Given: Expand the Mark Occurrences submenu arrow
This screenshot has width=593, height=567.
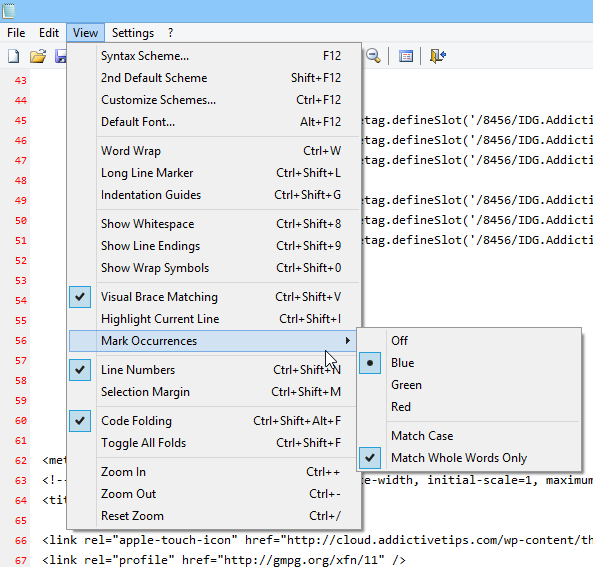Looking at the screenshot, I should pos(348,341).
